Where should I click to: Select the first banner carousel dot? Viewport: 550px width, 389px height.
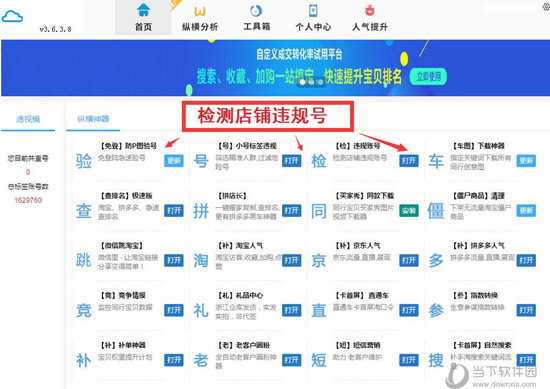pos(302,82)
